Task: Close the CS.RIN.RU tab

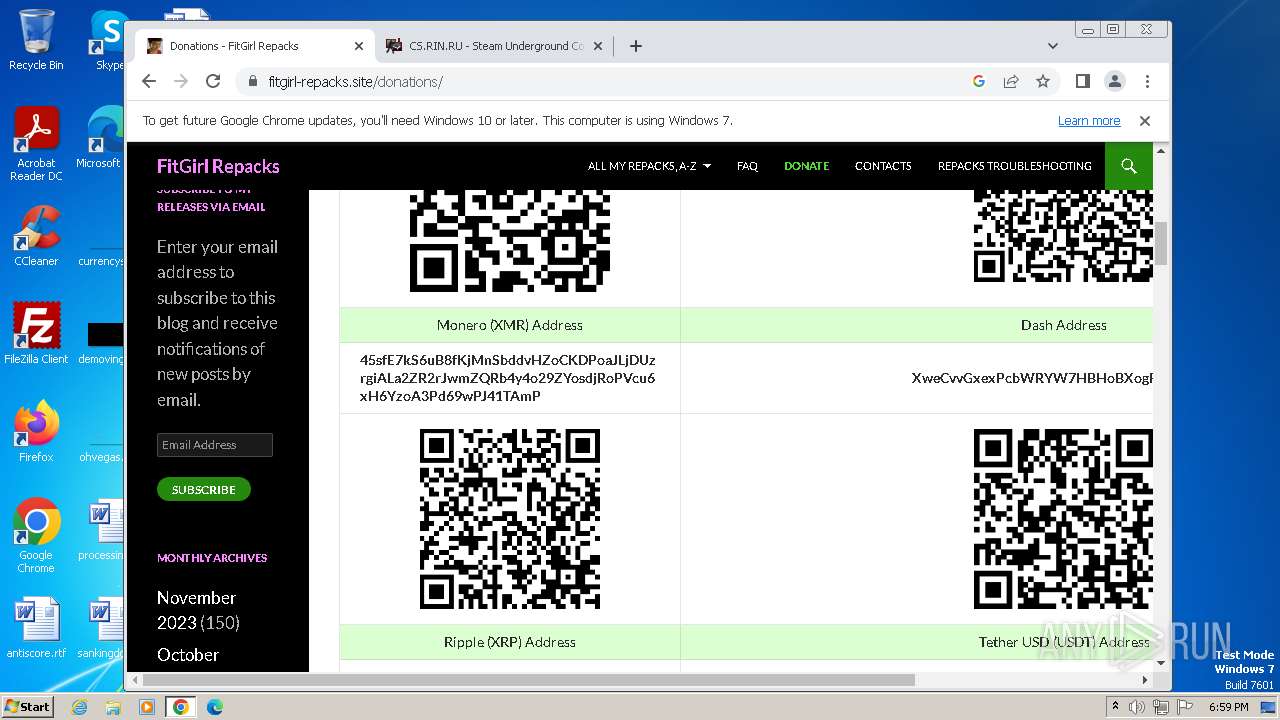Action: point(598,46)
